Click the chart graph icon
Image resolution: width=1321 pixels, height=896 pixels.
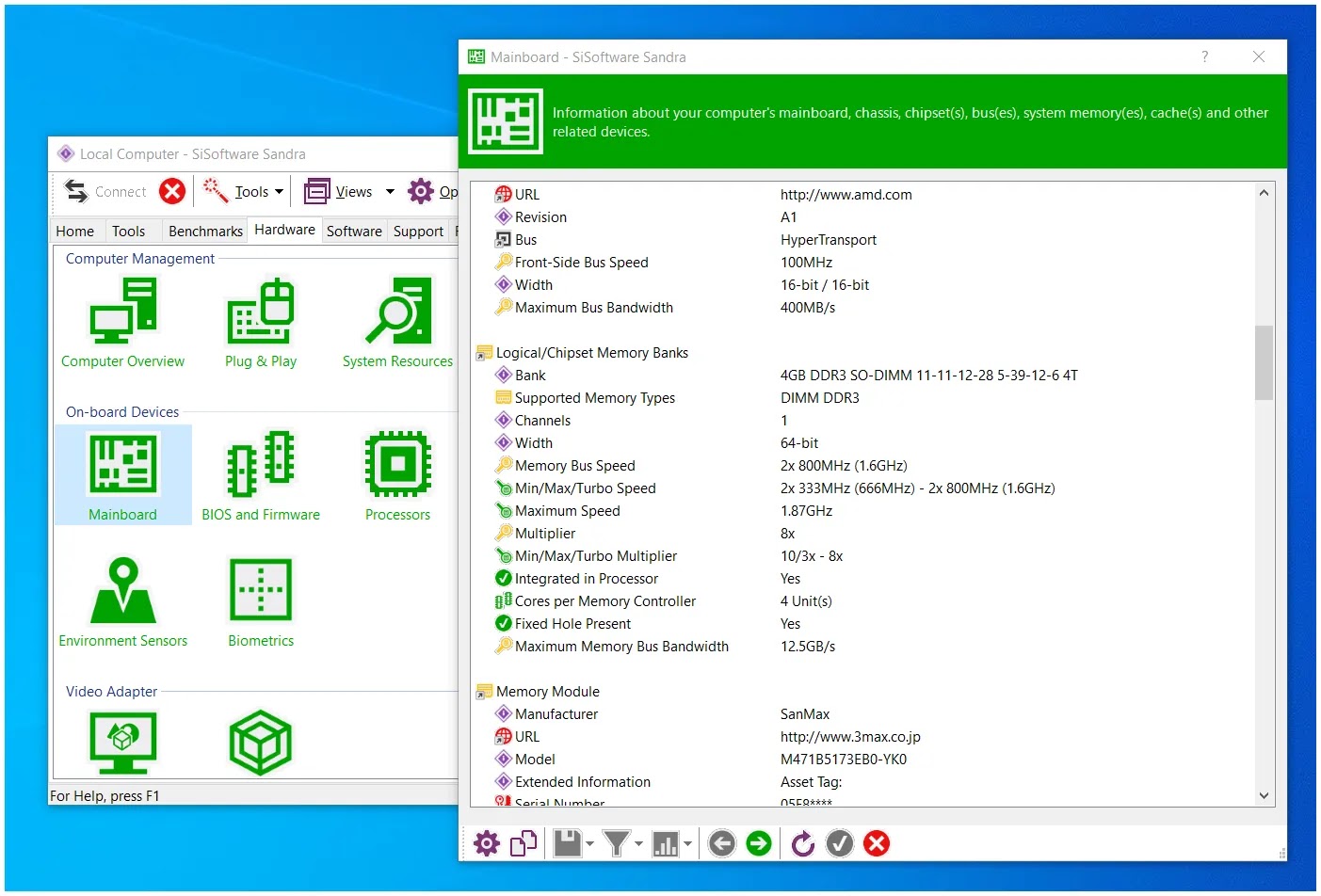point(666,843)
